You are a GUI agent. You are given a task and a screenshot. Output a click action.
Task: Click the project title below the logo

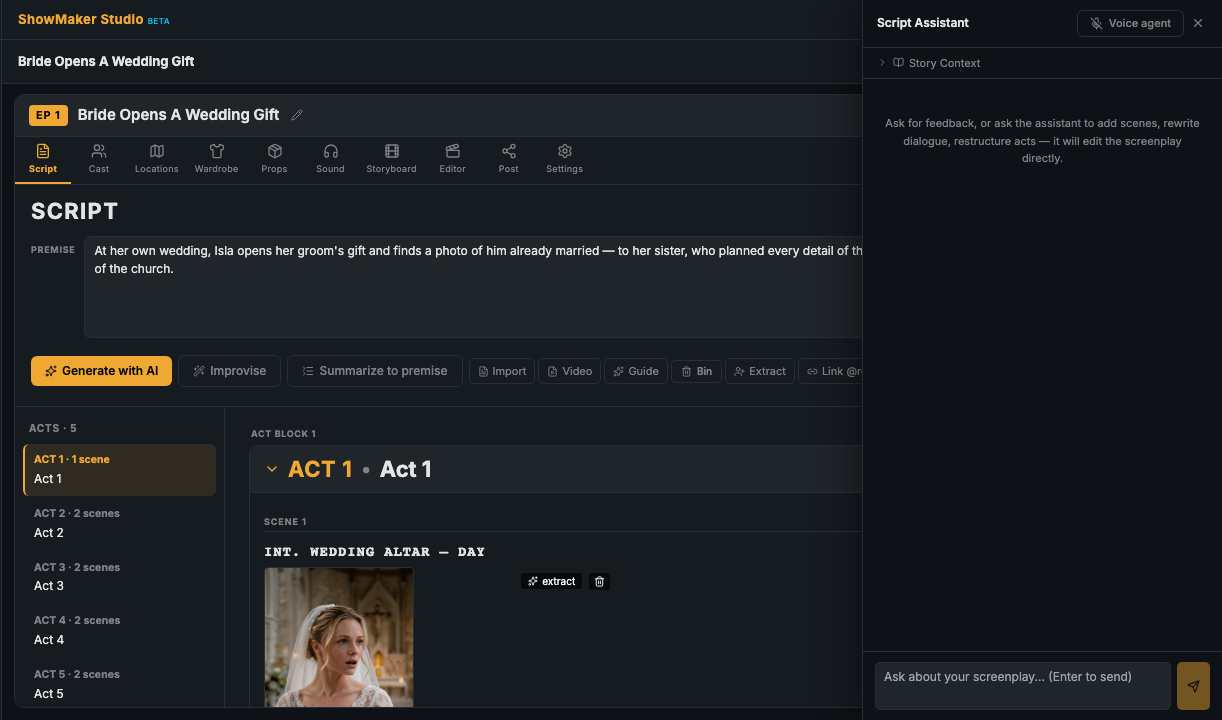tap(106, 61)
